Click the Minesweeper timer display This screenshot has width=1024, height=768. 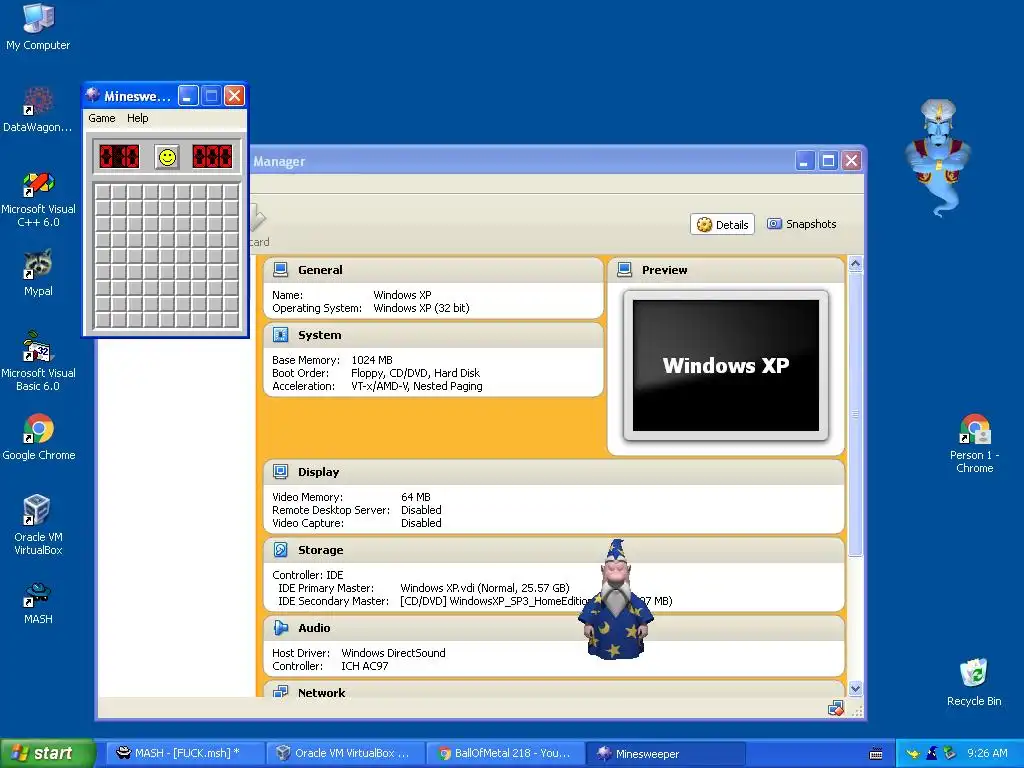212,157
